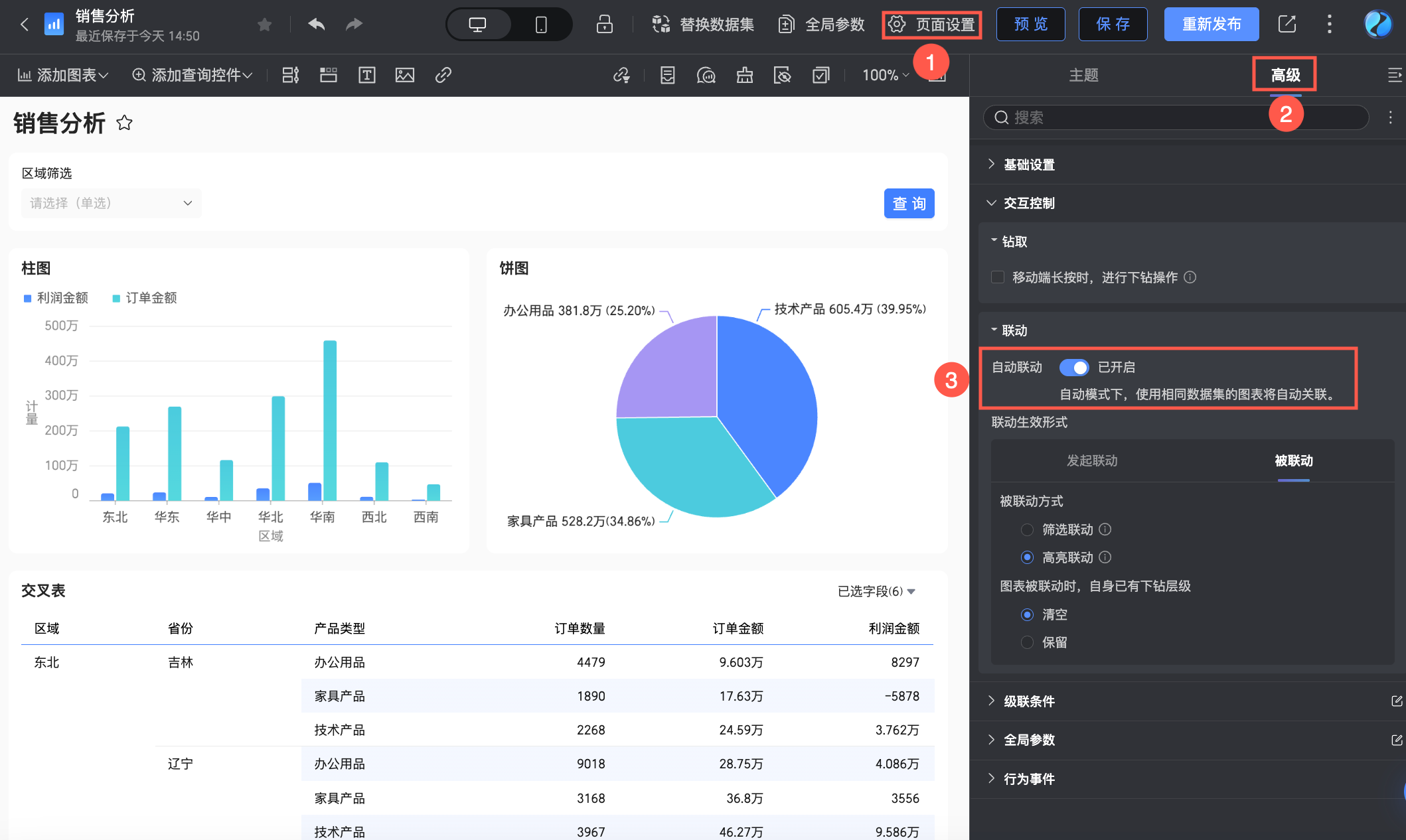Viewport: 1406px width, 840px height.
Task: Show info tooltip for 筛选联动
Action: pos(1105,529)
